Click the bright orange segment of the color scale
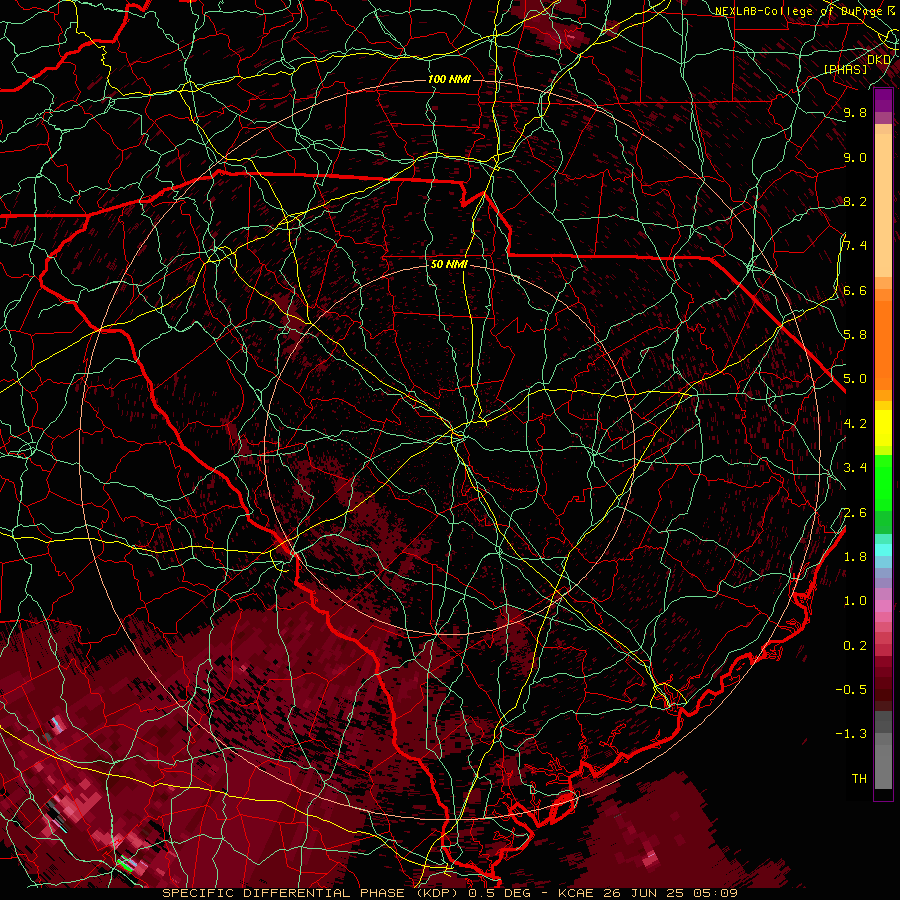This screenshot has width=900, height=900. click(x=883, y=344)
